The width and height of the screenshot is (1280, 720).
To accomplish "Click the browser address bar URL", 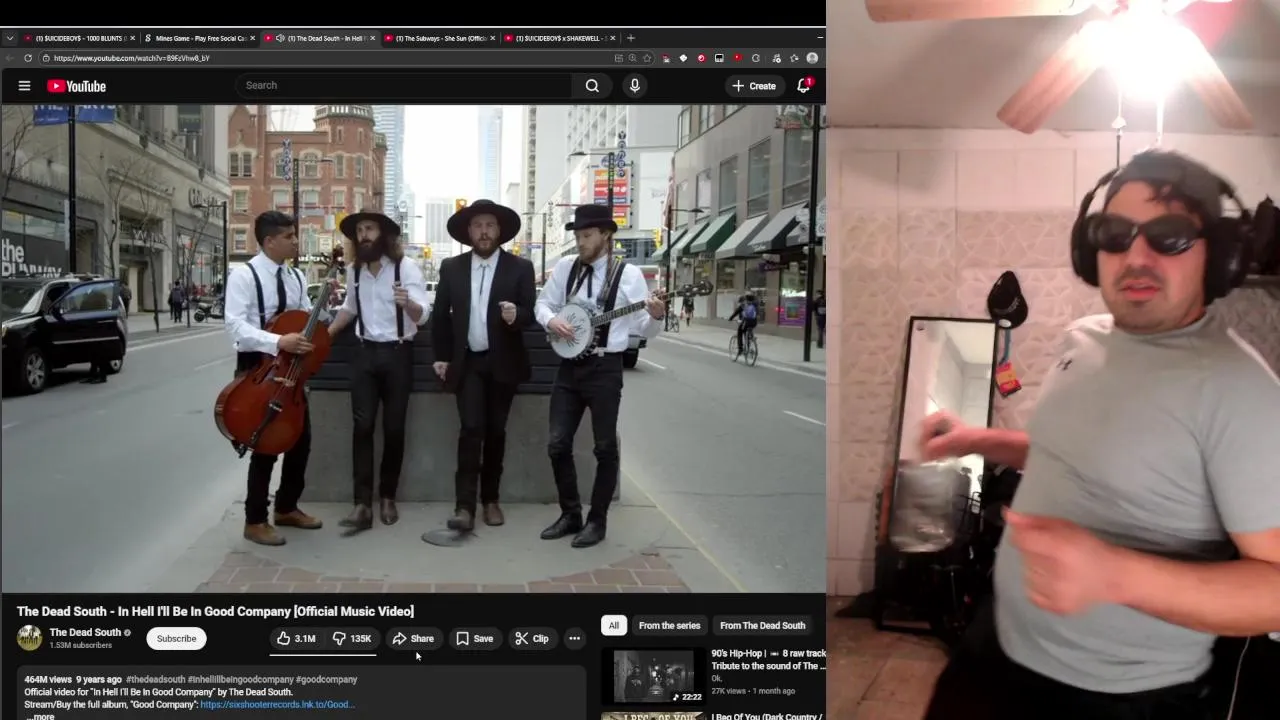I will coord(132,58).
